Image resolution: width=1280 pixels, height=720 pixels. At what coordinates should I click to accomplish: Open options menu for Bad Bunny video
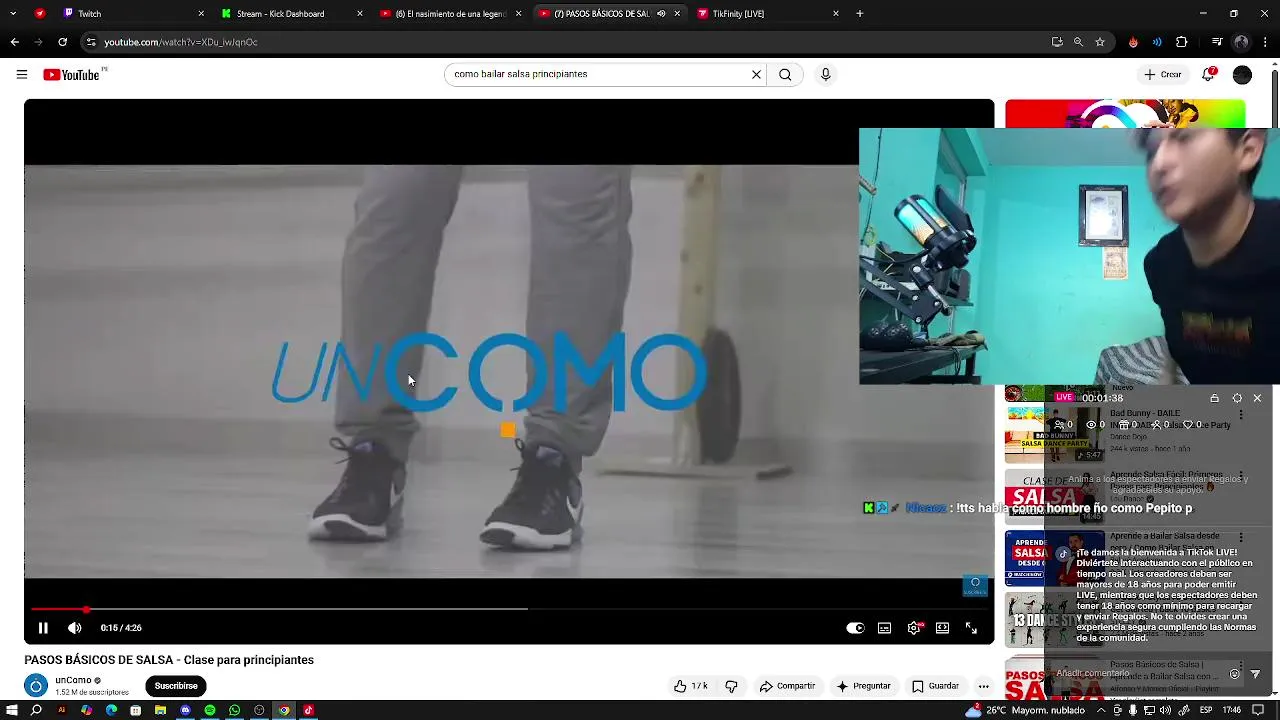click(1241, 415)
